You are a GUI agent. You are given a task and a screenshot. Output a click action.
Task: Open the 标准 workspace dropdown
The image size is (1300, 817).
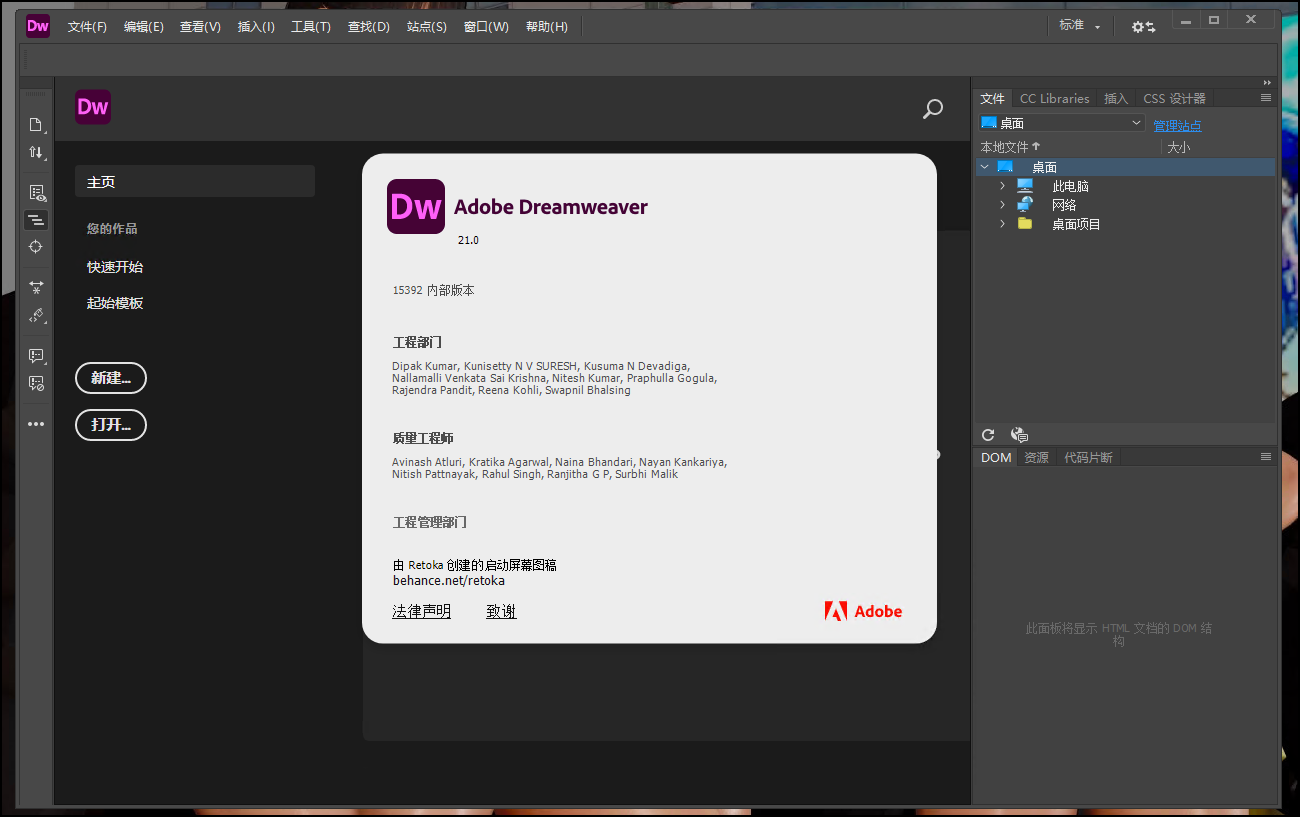coord(1080,26)
